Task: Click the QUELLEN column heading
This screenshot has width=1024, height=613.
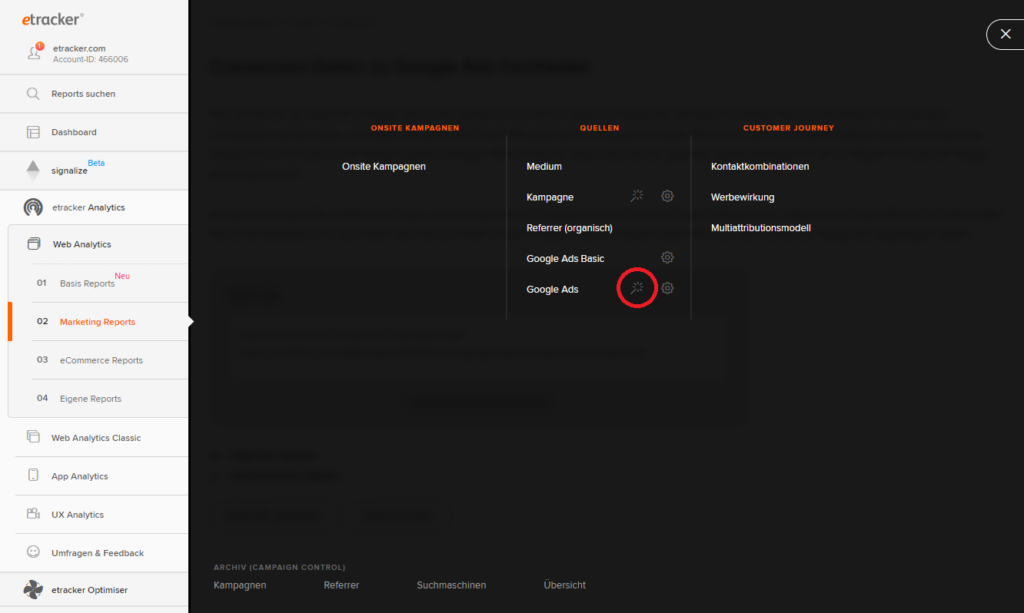Action: (x=600, y=128)
